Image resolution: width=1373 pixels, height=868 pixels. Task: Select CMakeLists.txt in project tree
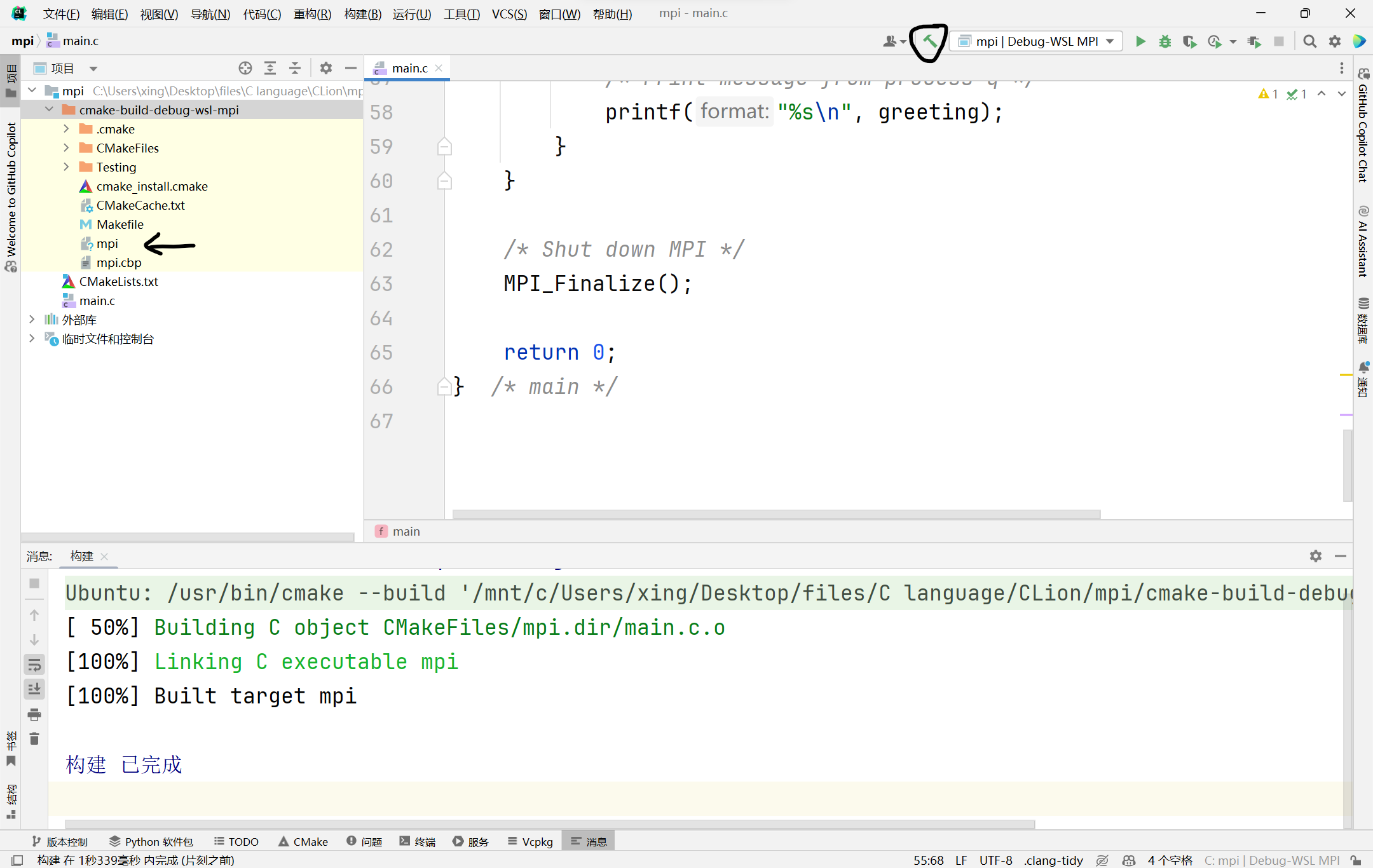click(x=118, y=281)
